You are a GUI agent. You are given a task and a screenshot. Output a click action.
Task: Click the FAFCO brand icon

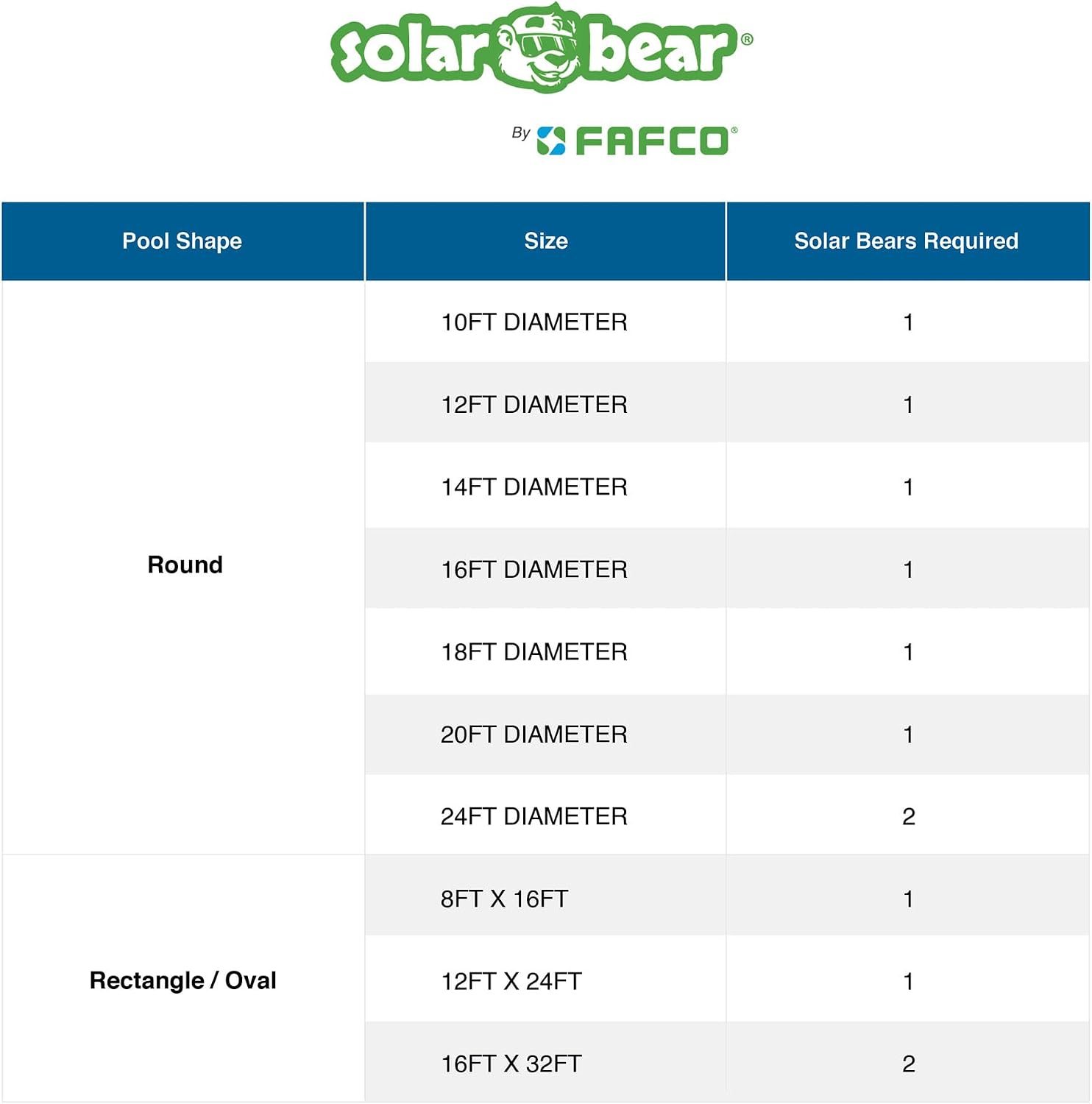[x=551, y=141]
